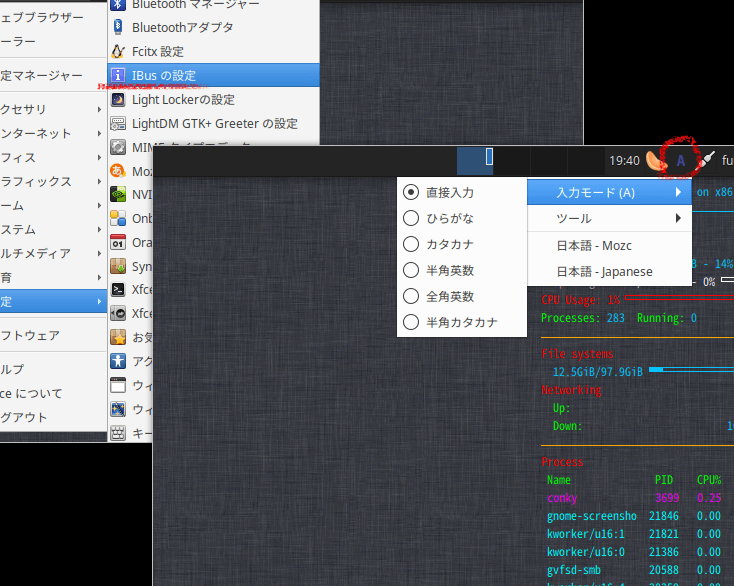
Task: Expand ンターネット category arrow
Action: click(99, 133)
